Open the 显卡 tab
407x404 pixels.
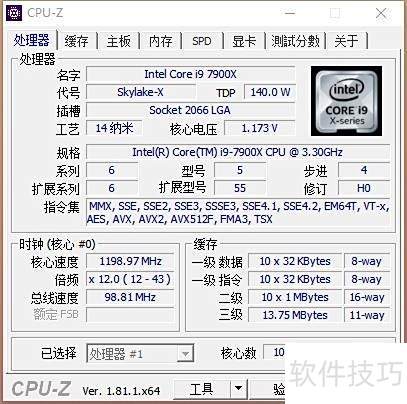click(x=244, y=41)
